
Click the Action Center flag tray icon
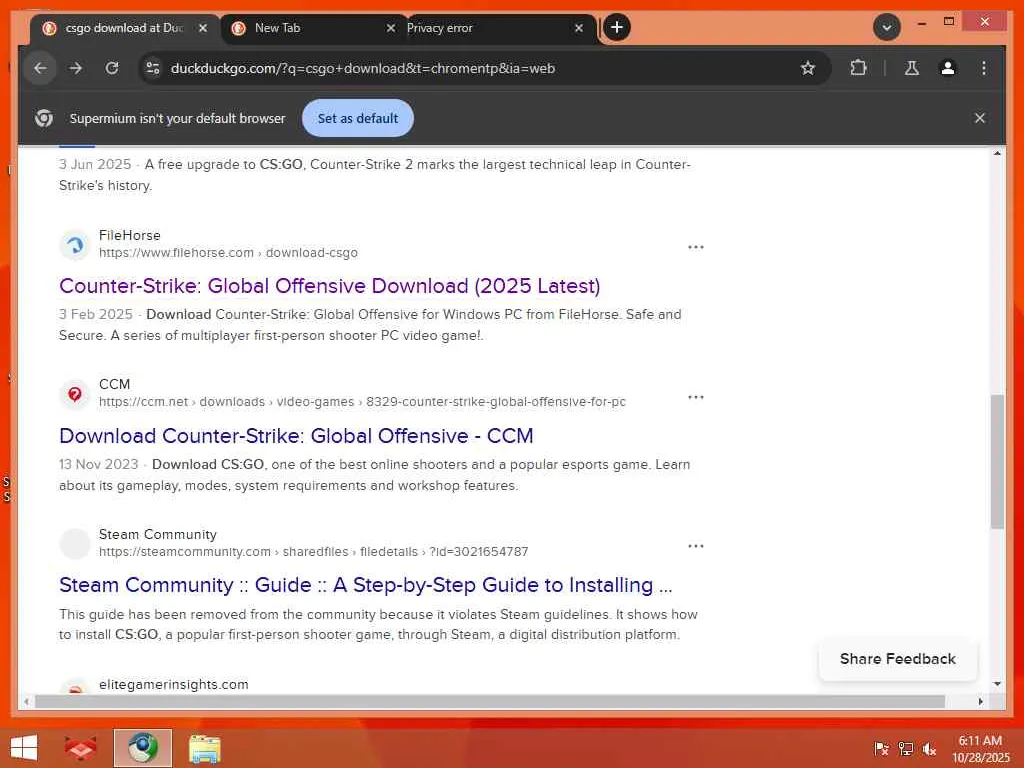click(x=881, y=748)
